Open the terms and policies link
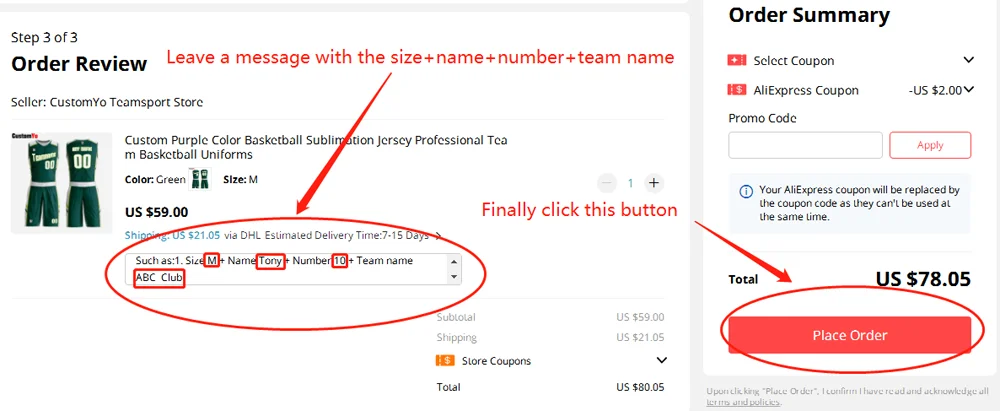Image resolution: width=1000 pixels, height=411 pixels. (x=742, y=402)
